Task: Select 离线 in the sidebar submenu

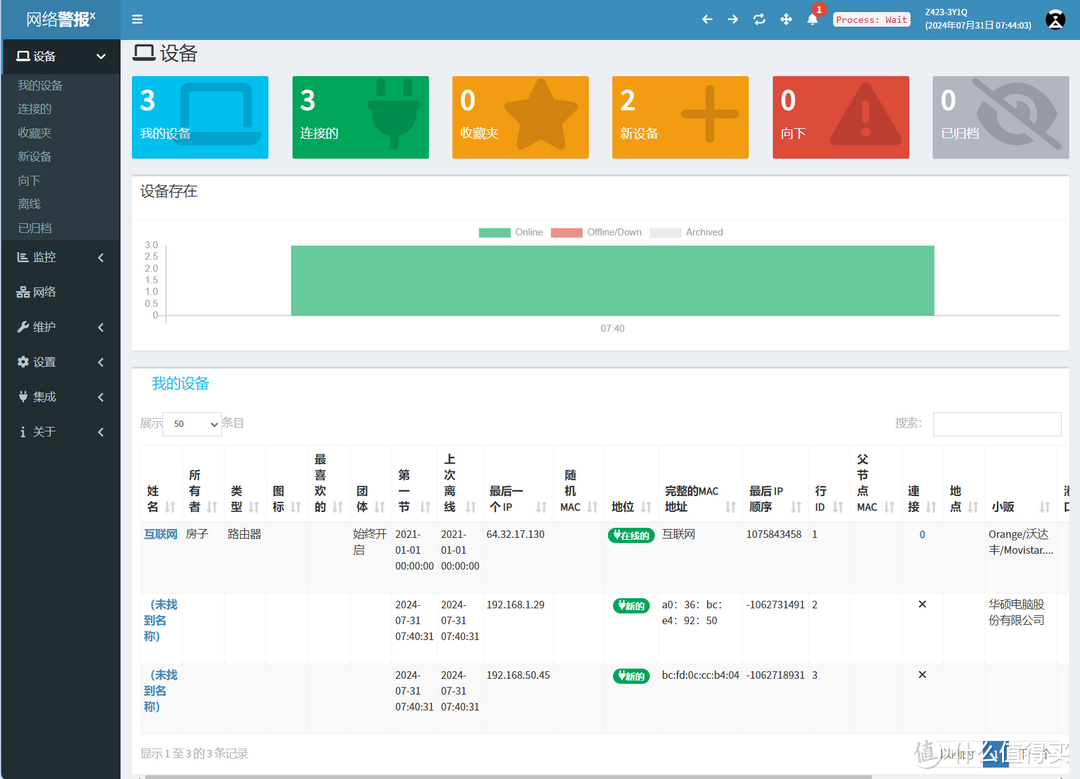Action: coord(29,204)
